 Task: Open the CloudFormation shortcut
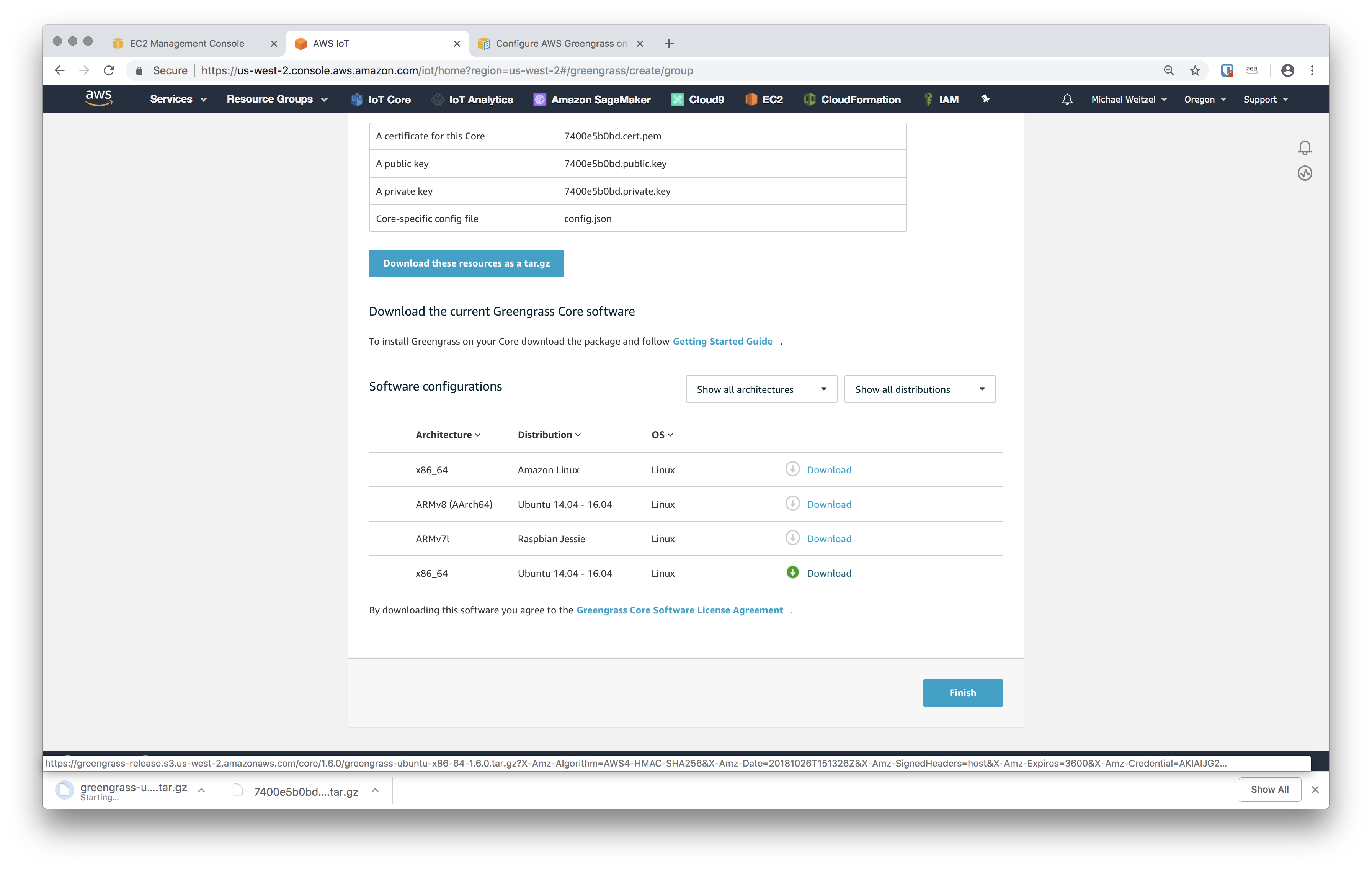tap(852, 99)
